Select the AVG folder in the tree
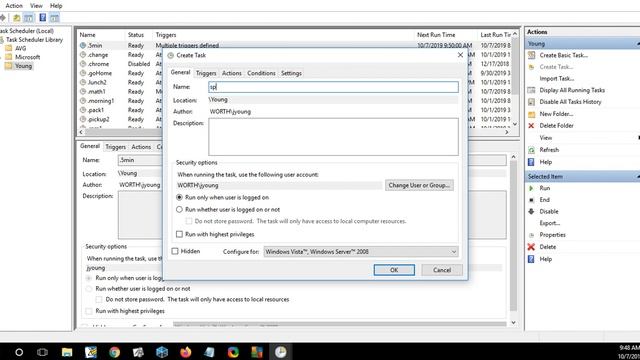The height and width of the screenshot is (360, 640). [x=20, y=48]
